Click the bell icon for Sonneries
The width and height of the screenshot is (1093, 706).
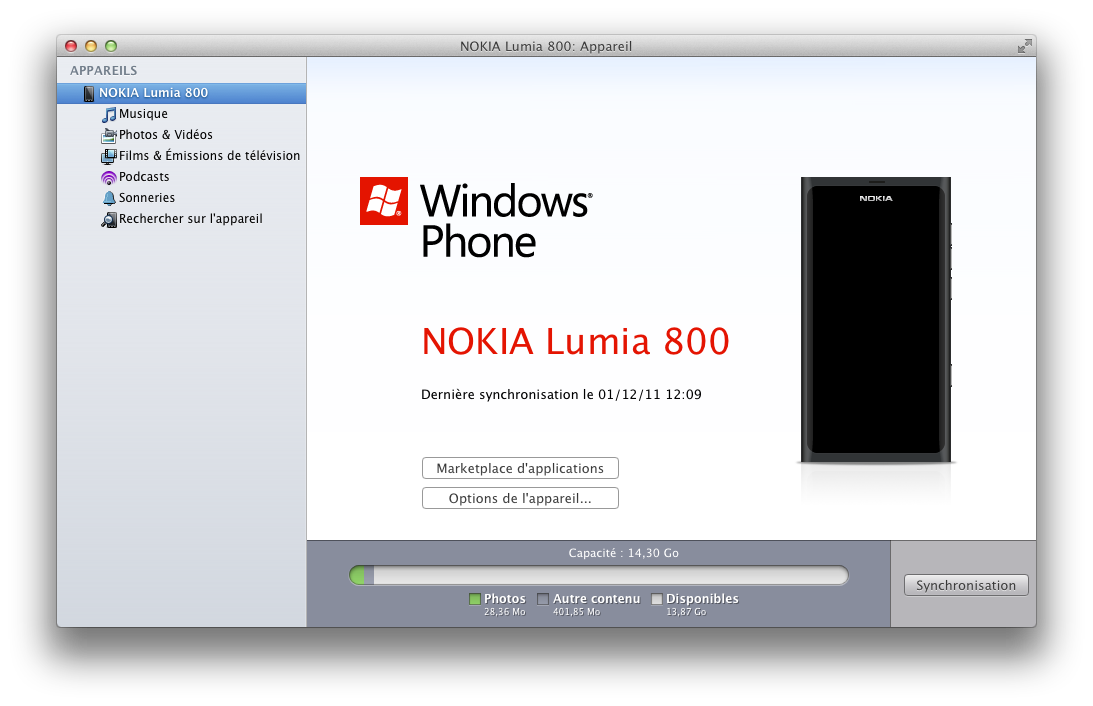(109, 198)
